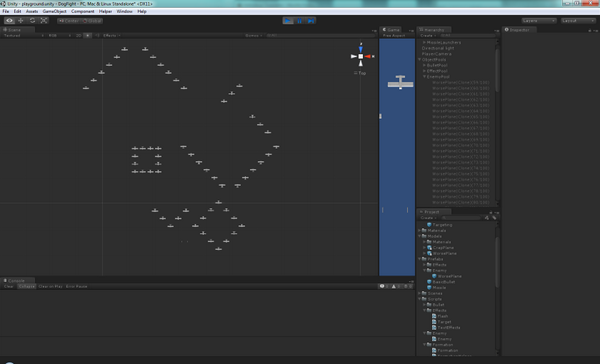Viewport: 600px width, 364px height.
Task: Open the GameObject menu
Action: tap(54, 11)
